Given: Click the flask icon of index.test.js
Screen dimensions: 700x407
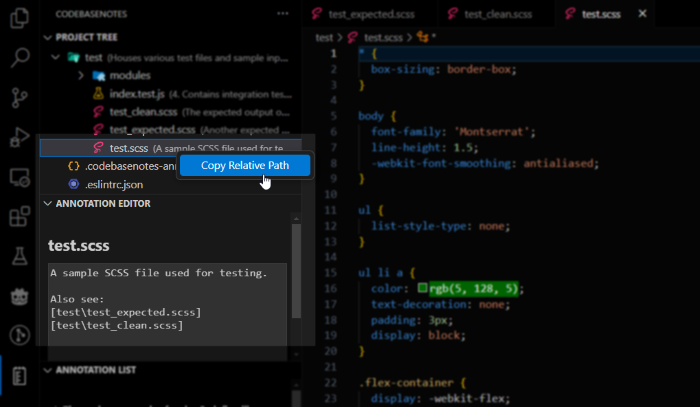Looking at the screenshot, I should (98, 94).
